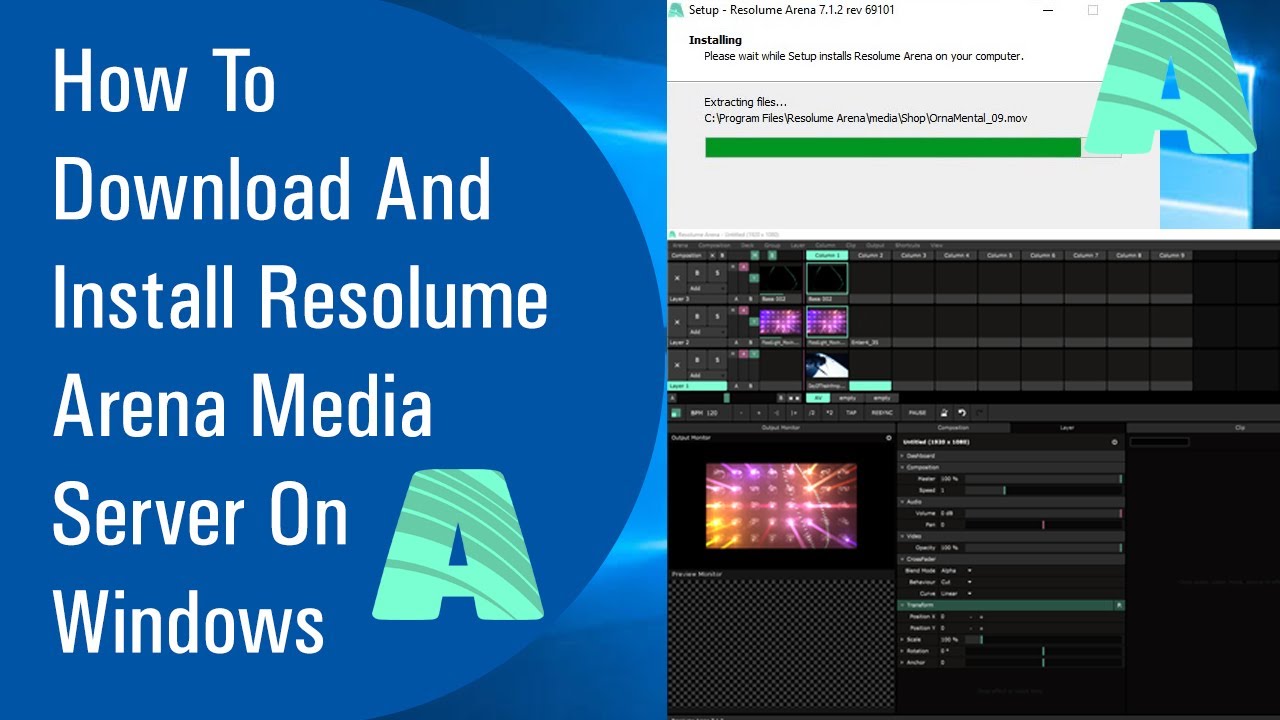
Task: Click the undo arrow in the transport bar
Action: coord(962,412)
